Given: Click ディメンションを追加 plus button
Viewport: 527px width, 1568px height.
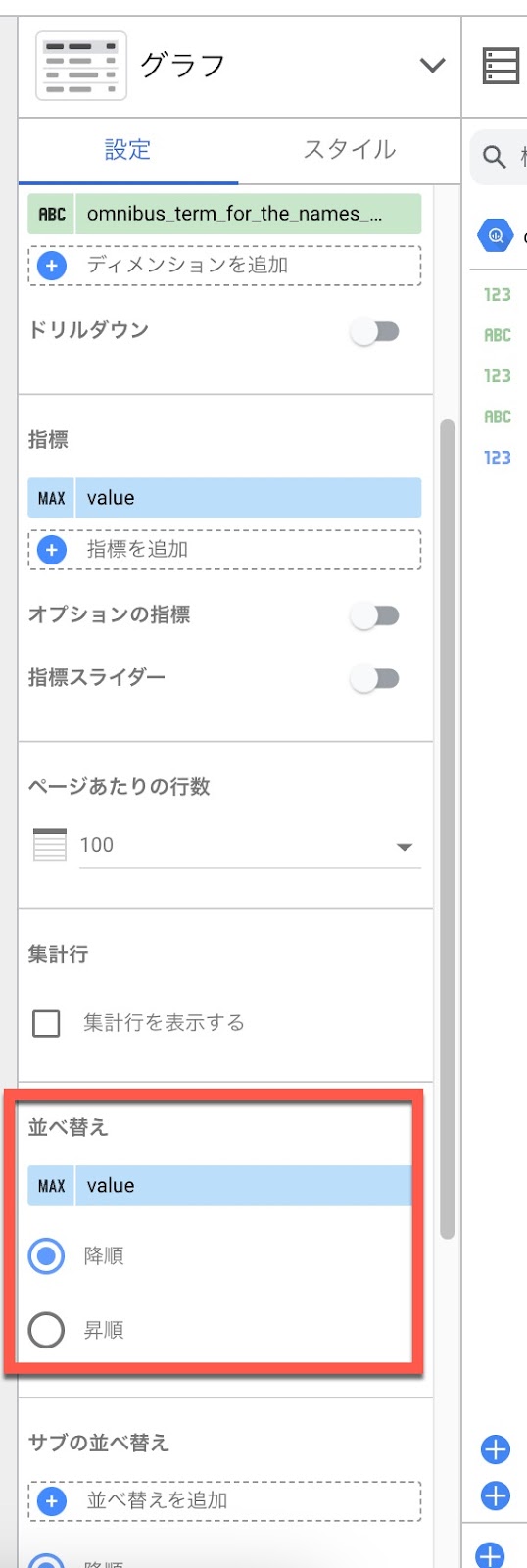Looking at the screenshot, I should tap(52, 265).
